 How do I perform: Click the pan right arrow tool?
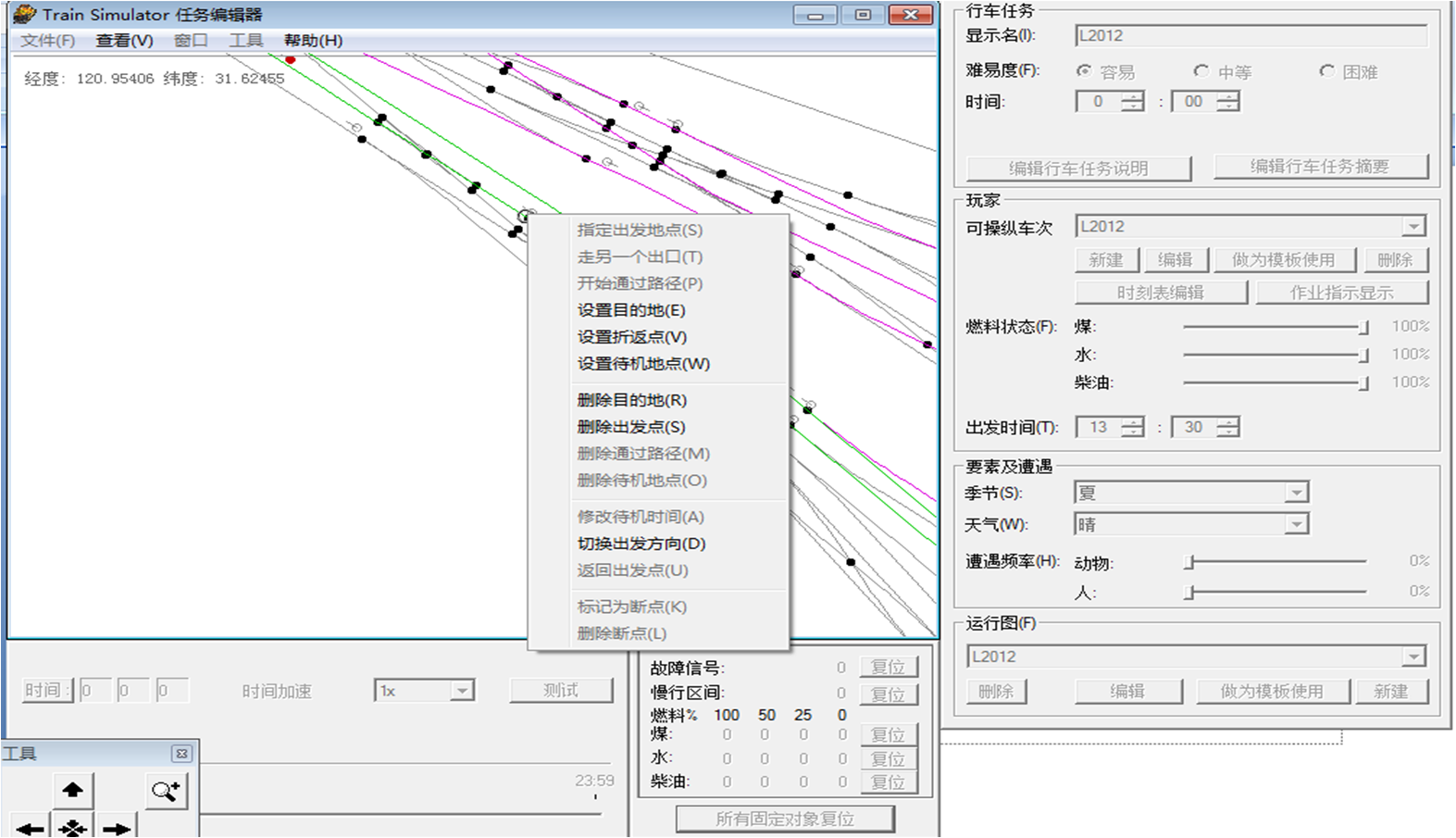click(x=117, y=827)
